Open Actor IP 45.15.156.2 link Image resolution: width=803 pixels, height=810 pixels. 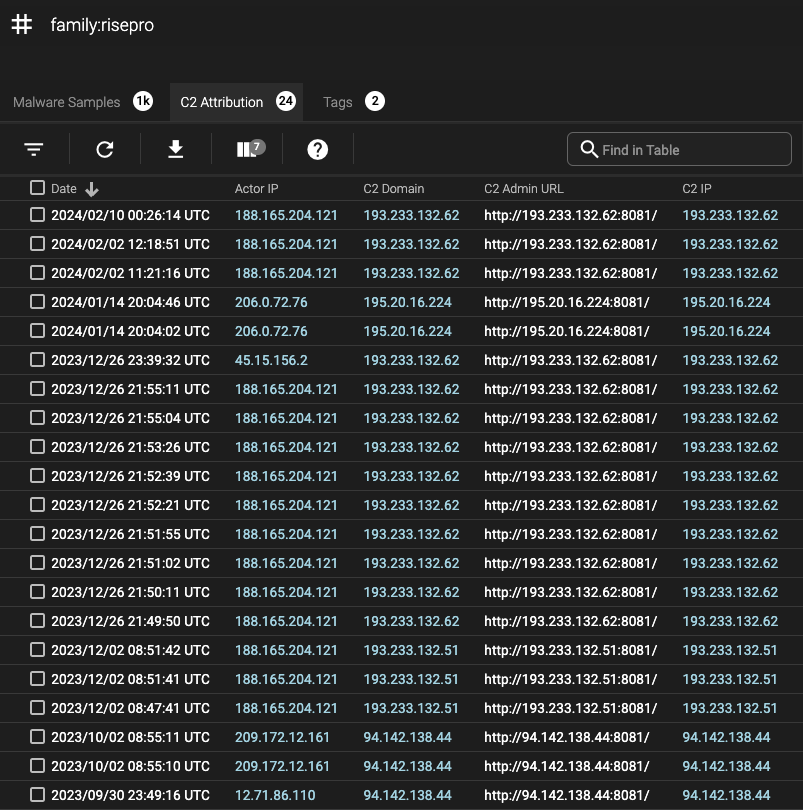[271, 360]
